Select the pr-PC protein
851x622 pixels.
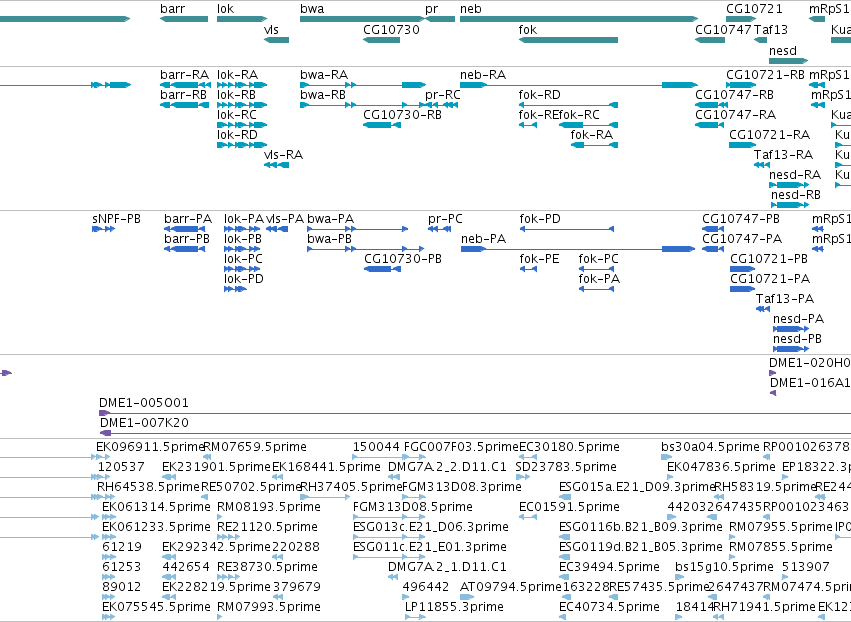coord(440,229)
